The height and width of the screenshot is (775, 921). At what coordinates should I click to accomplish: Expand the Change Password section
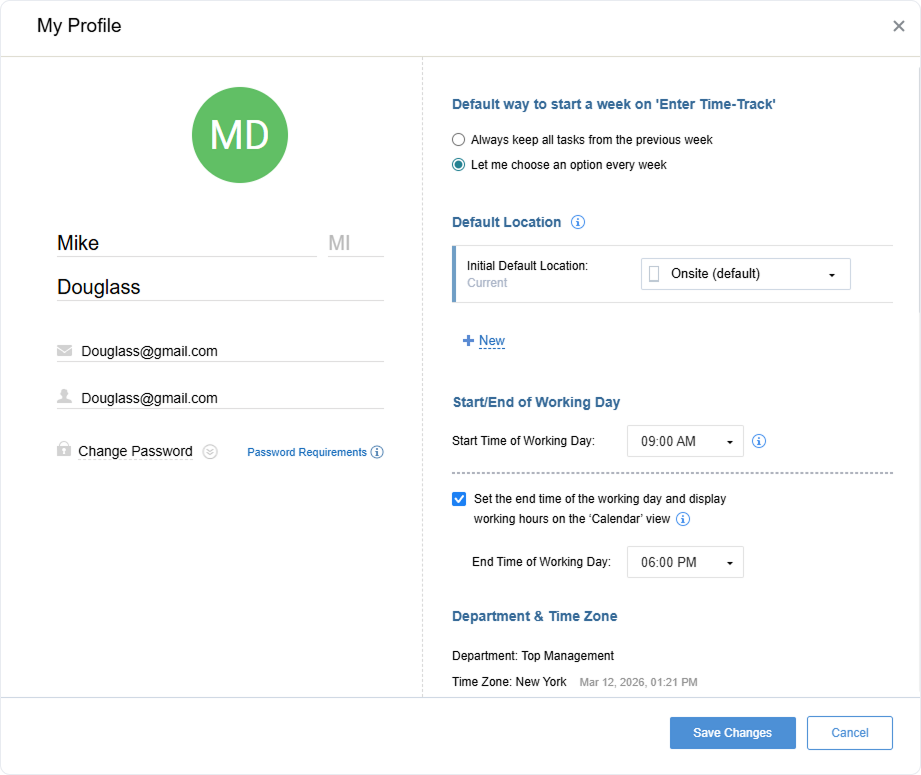(x=210, y=451)
